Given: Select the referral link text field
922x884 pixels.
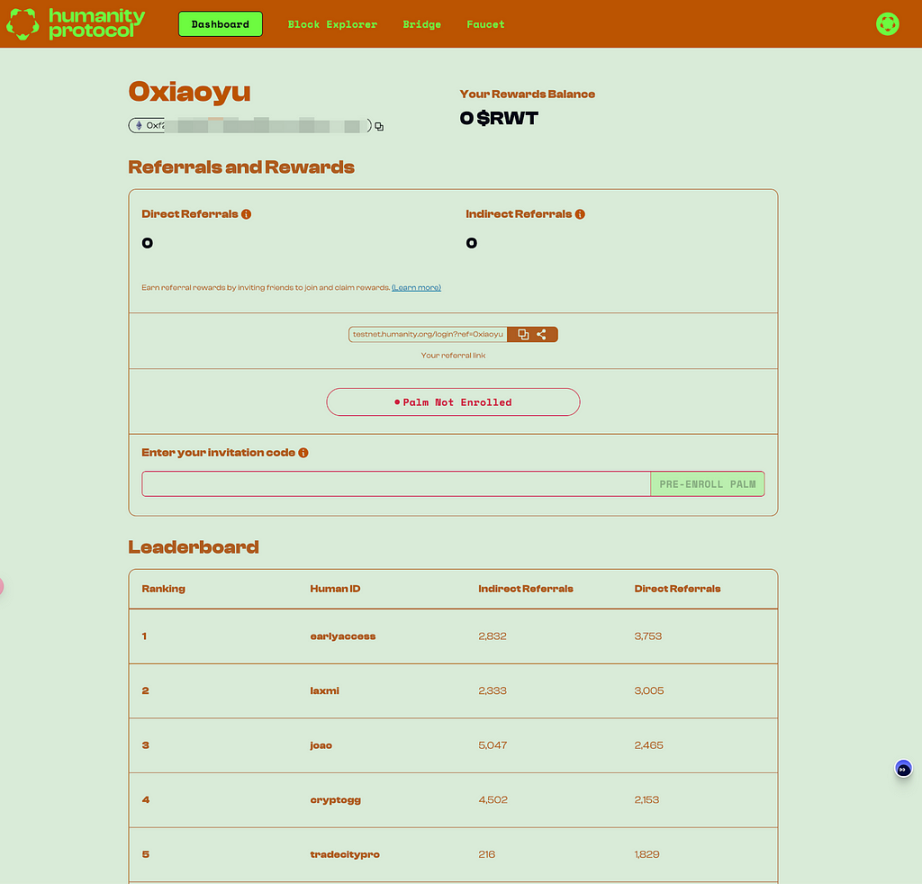Looking at the screenshot, I should [427, 334].
